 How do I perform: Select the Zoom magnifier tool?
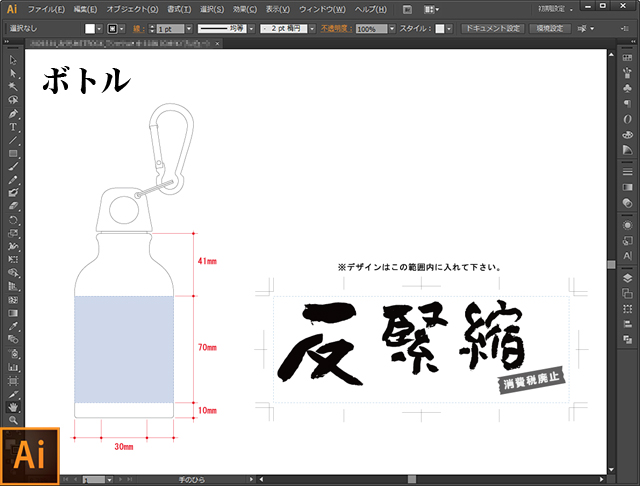click(14, 420)
